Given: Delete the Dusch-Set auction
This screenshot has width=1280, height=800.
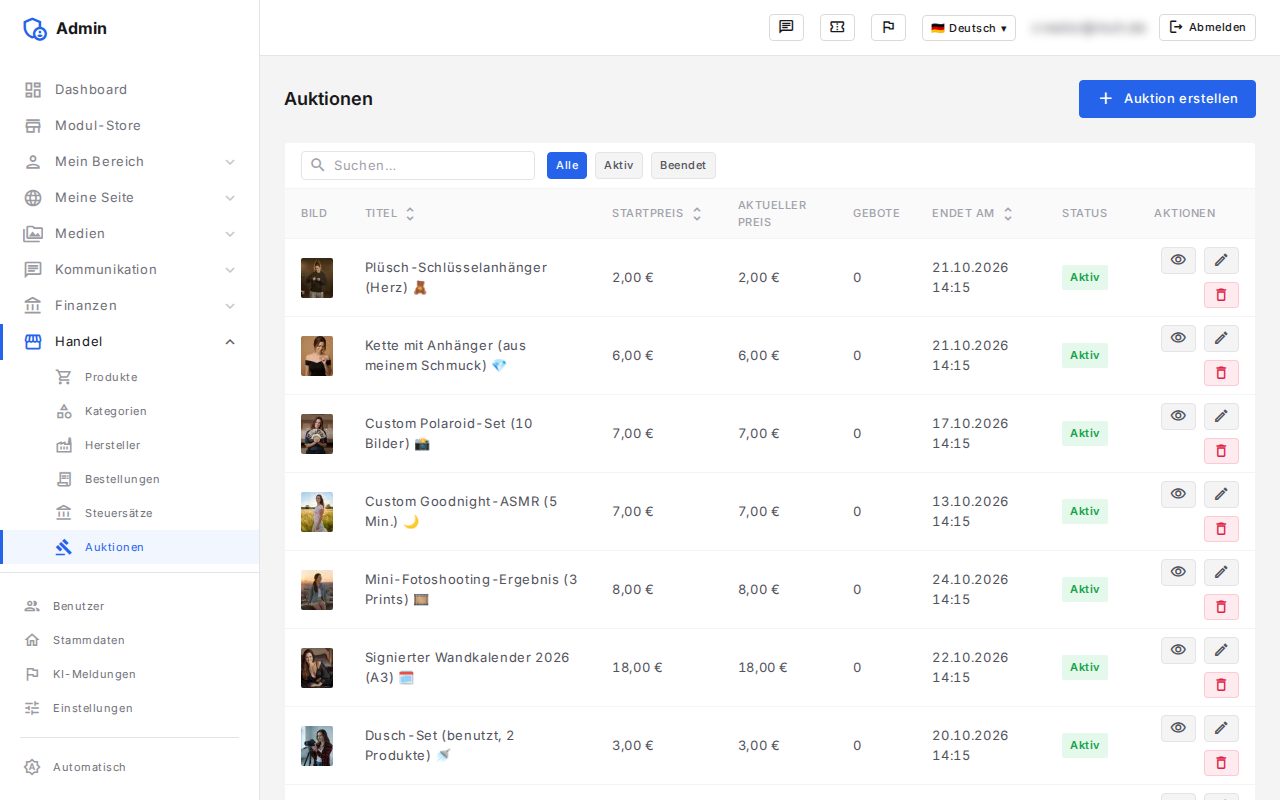Looking at the screenshot, I should pos(1221,763).
